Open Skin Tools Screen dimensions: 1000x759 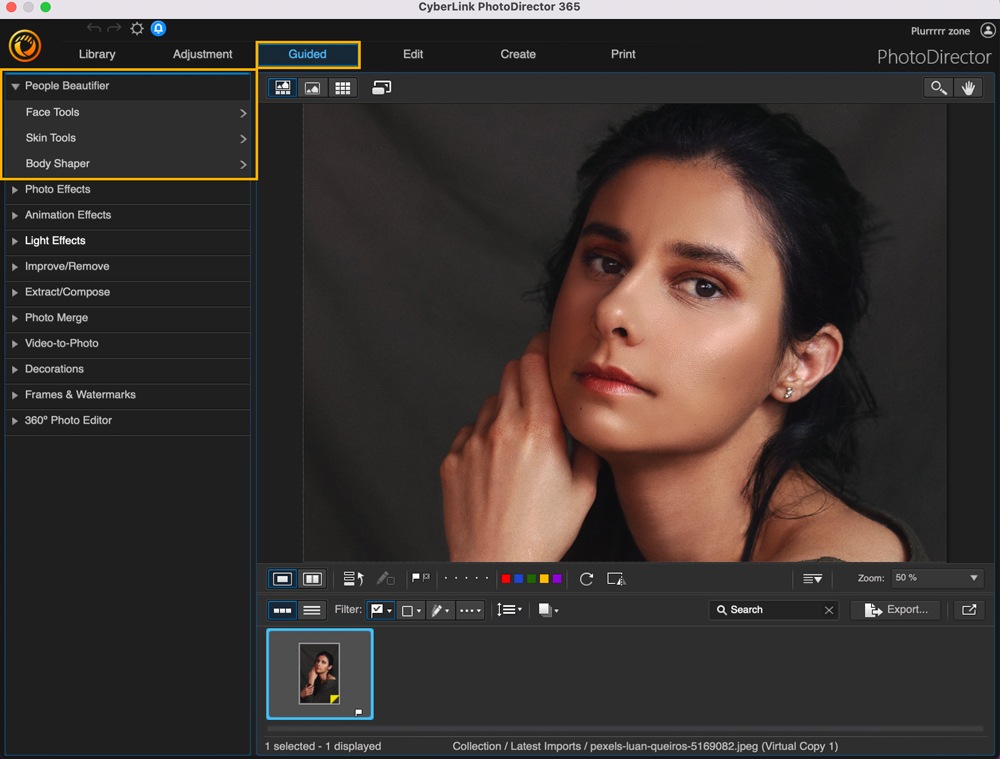128,138
